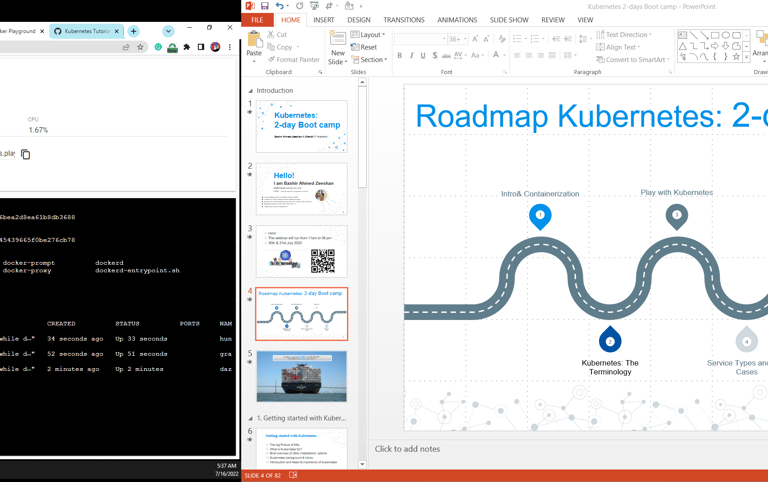Select the isosceles triangle shape
Viewport: 768px width, 482px height.
coord(682,46)
